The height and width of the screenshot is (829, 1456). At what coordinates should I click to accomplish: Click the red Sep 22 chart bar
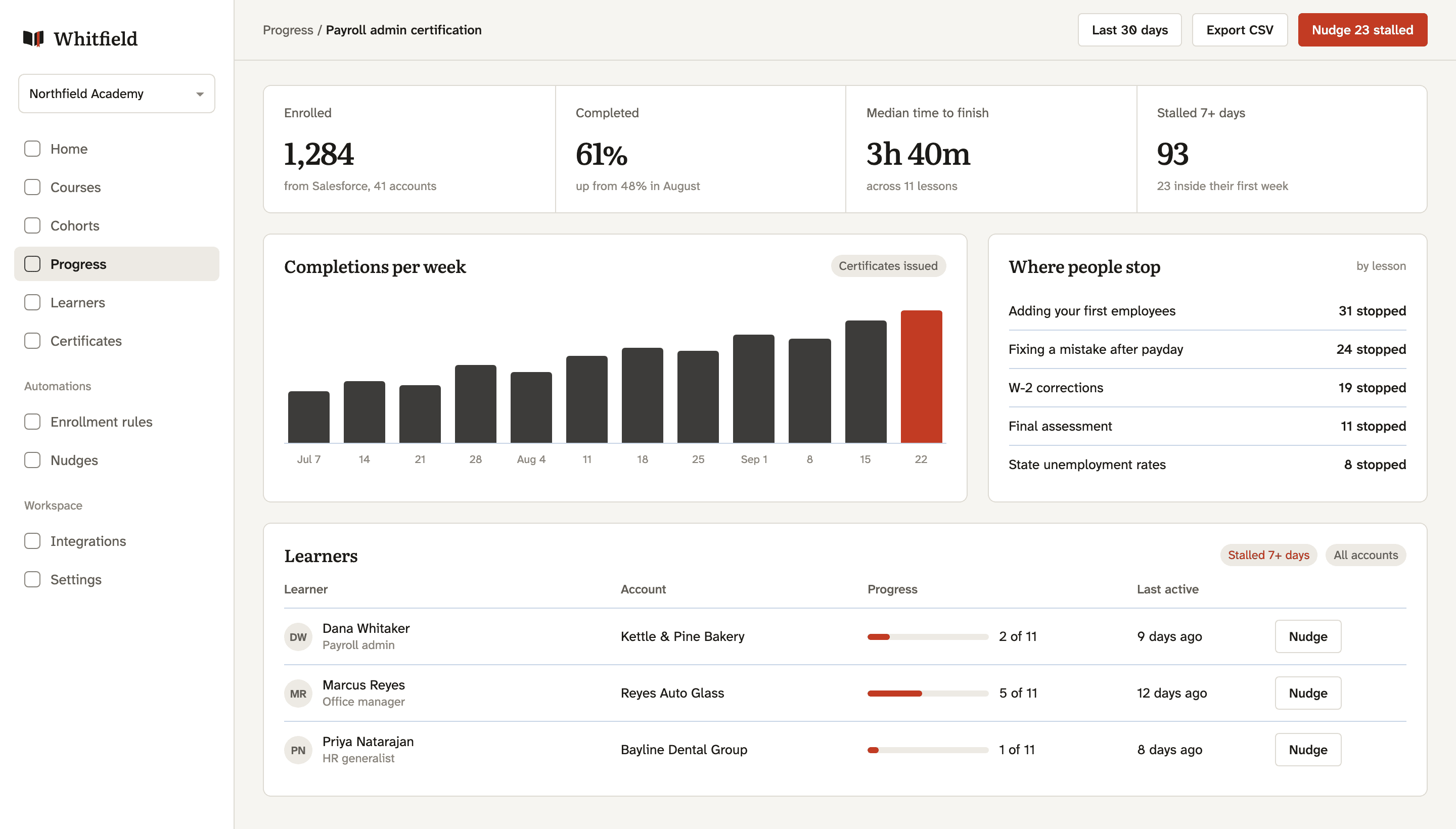[921, 377]
